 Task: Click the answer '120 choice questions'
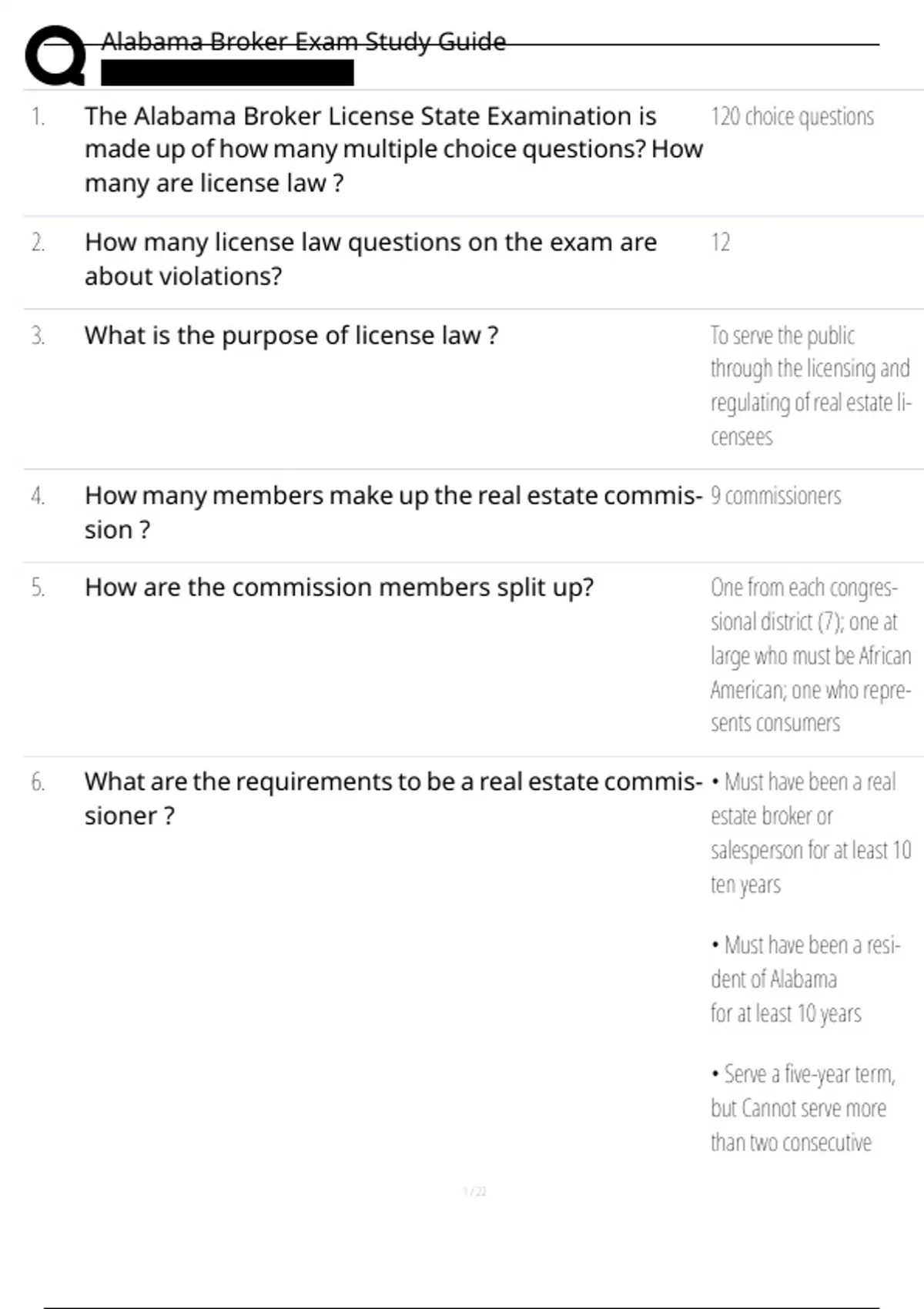point(792,117)
